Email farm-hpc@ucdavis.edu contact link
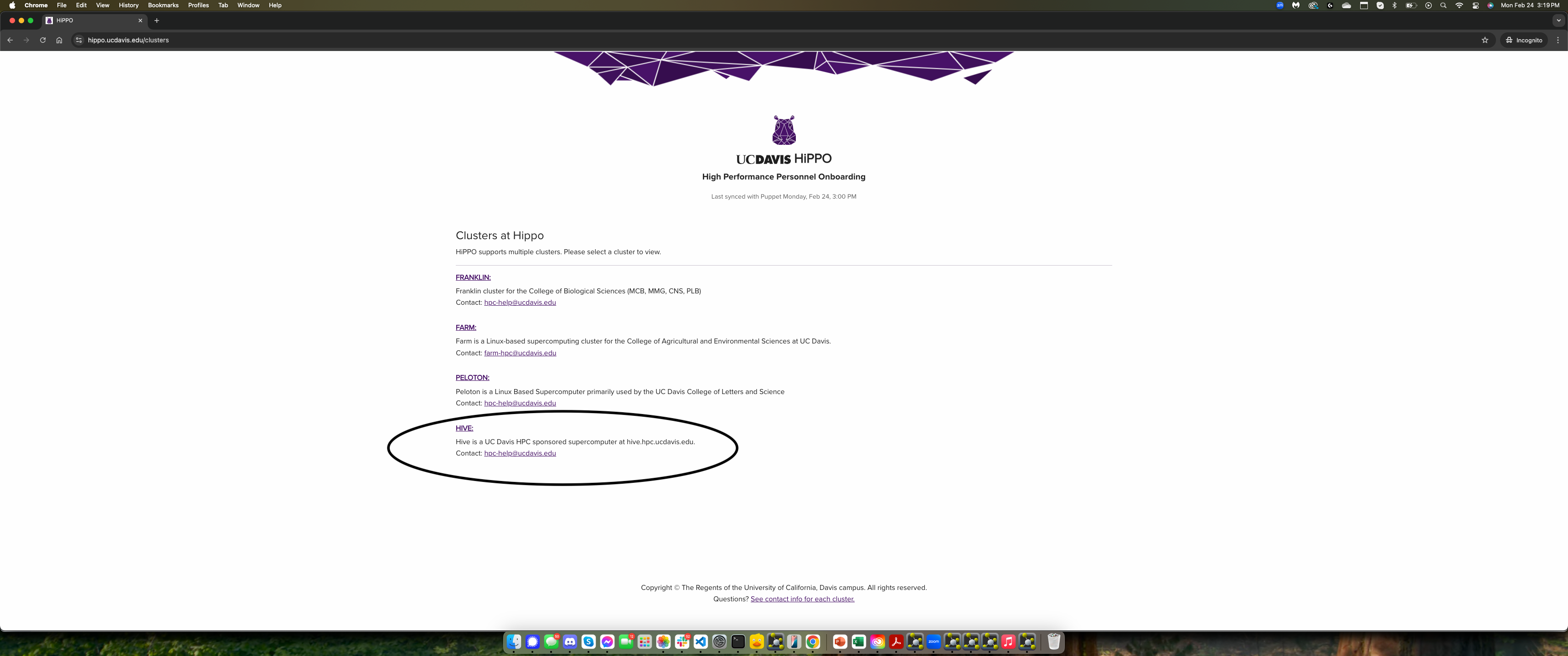Image resolution: width=1568 pixels, height=656 pixels. [520, 353]
